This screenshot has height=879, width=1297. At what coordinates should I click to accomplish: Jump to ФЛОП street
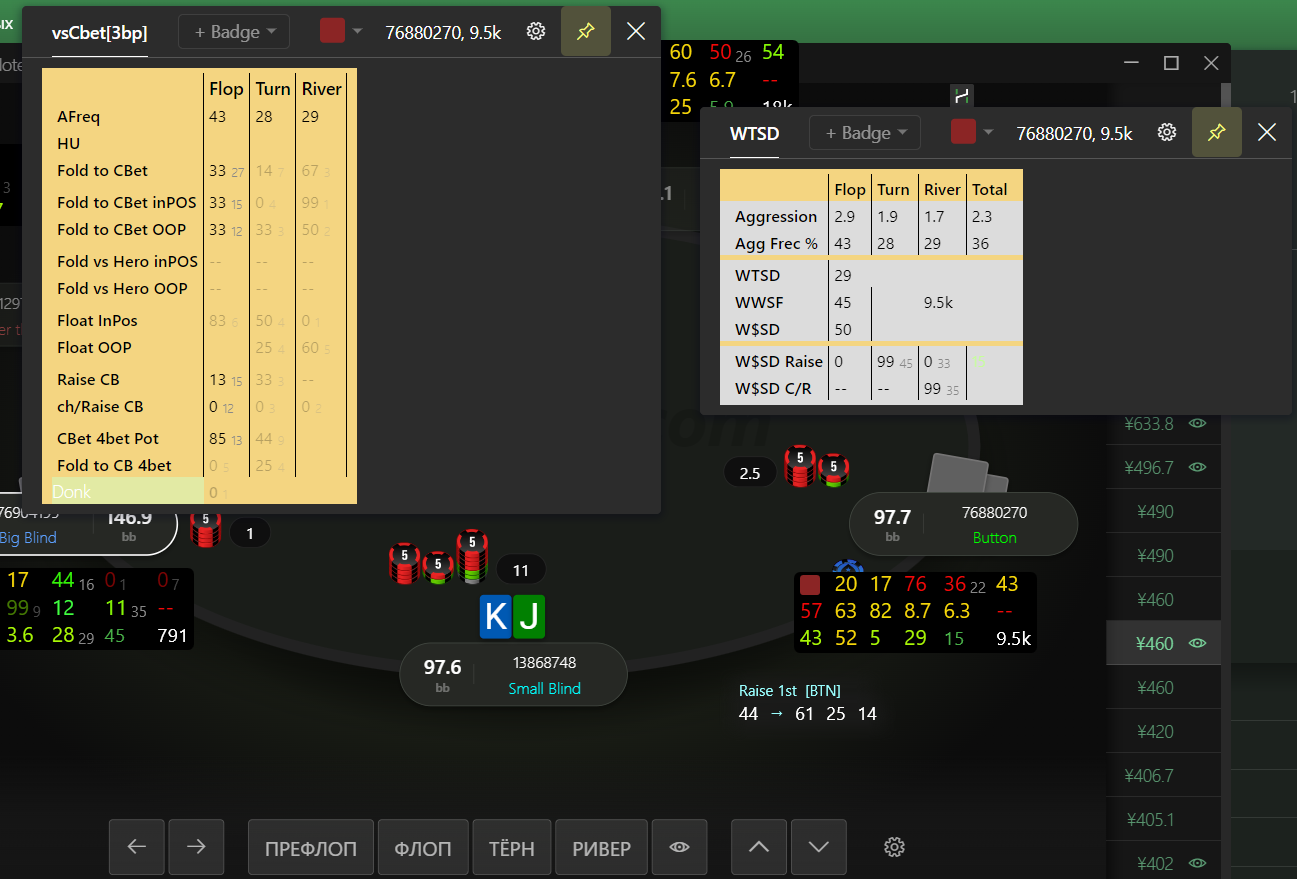[x=423, y=848]
